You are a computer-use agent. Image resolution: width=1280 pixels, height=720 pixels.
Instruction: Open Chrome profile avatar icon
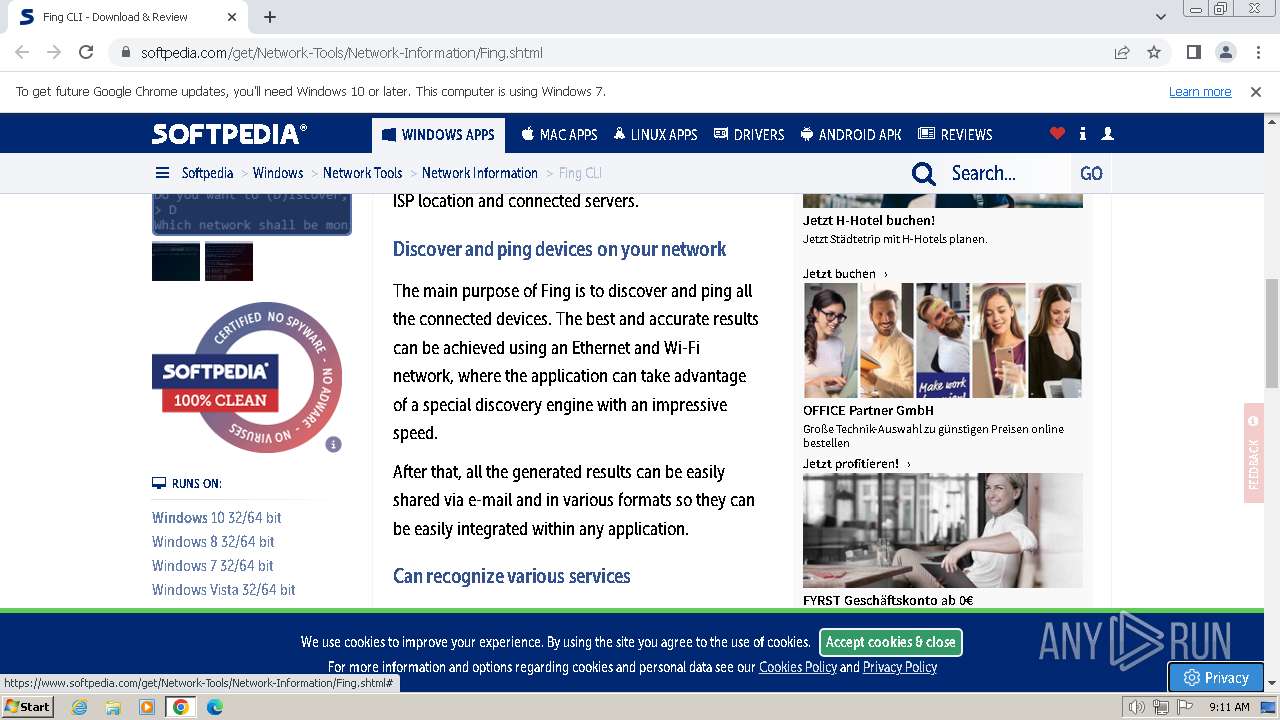[1225, 53]
